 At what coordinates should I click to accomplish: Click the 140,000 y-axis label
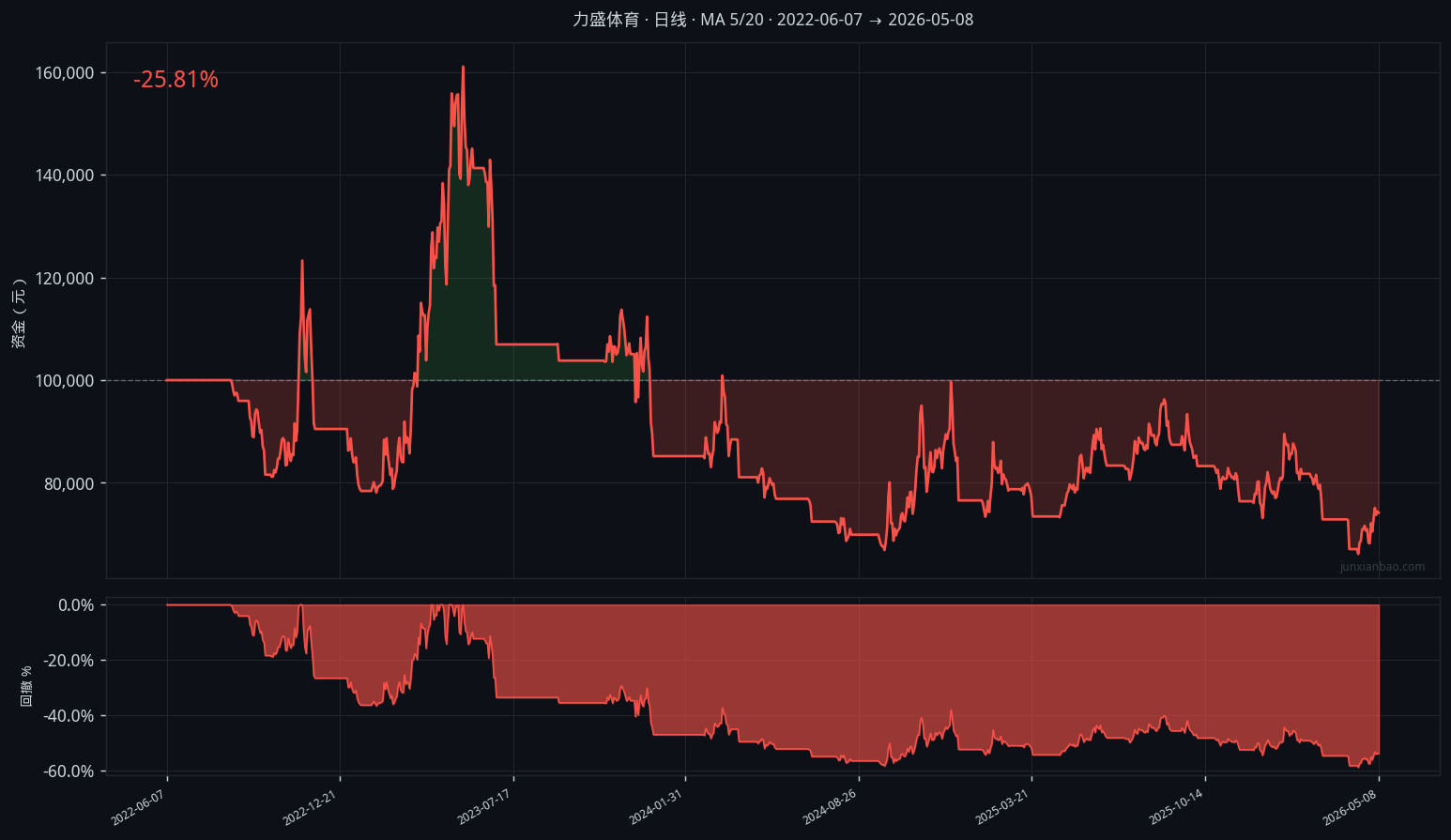[x=65, y=176]
